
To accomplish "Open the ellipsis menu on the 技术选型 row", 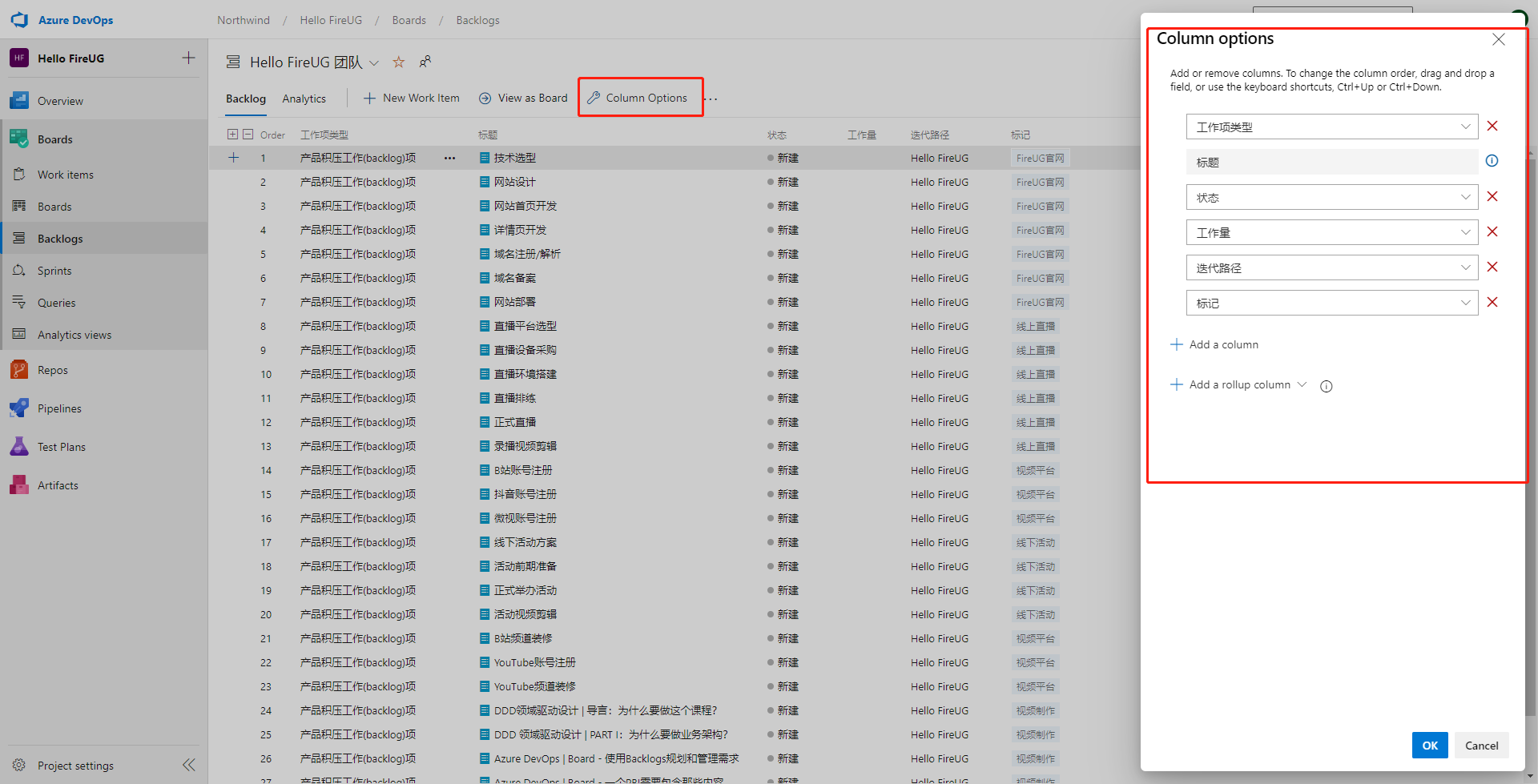I will click(x=449, y=158).
